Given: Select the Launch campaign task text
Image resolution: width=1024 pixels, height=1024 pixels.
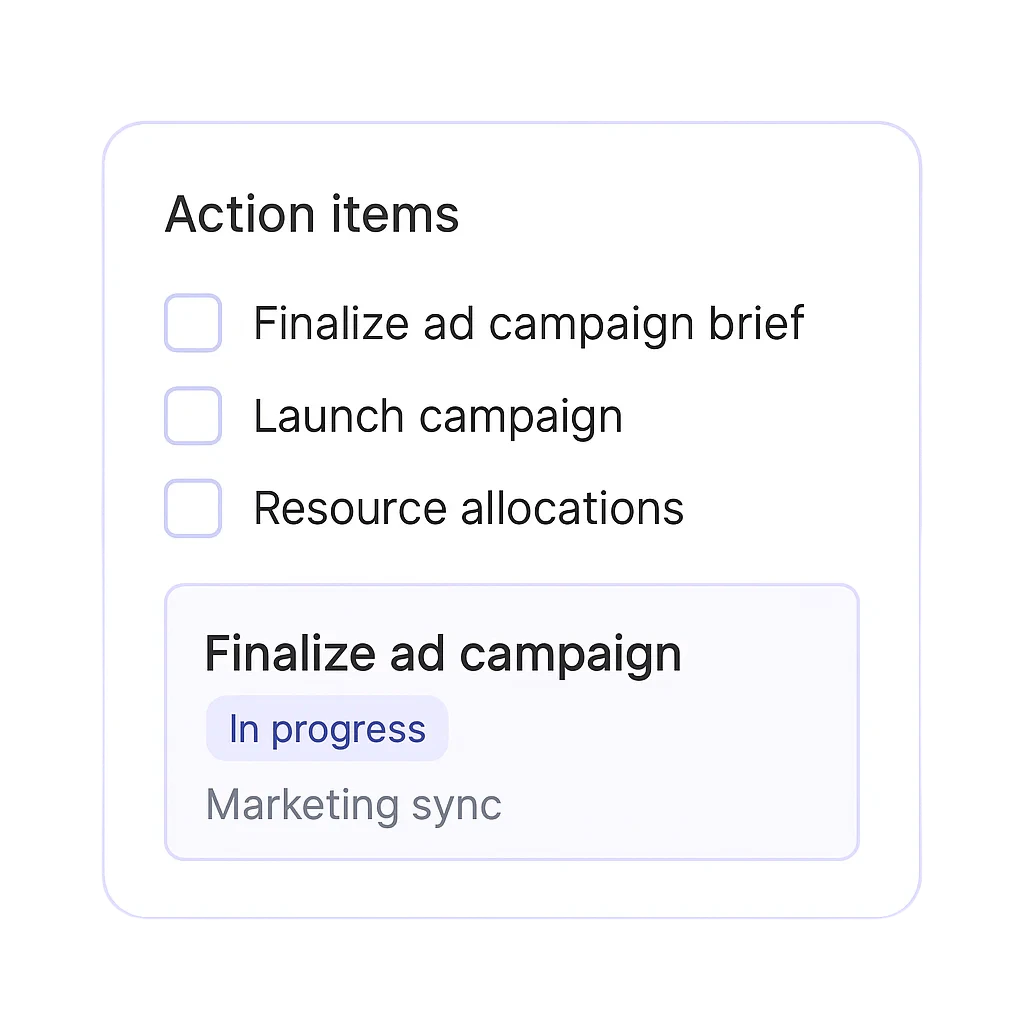Looking at the screenshot, I should pos(438,415).
